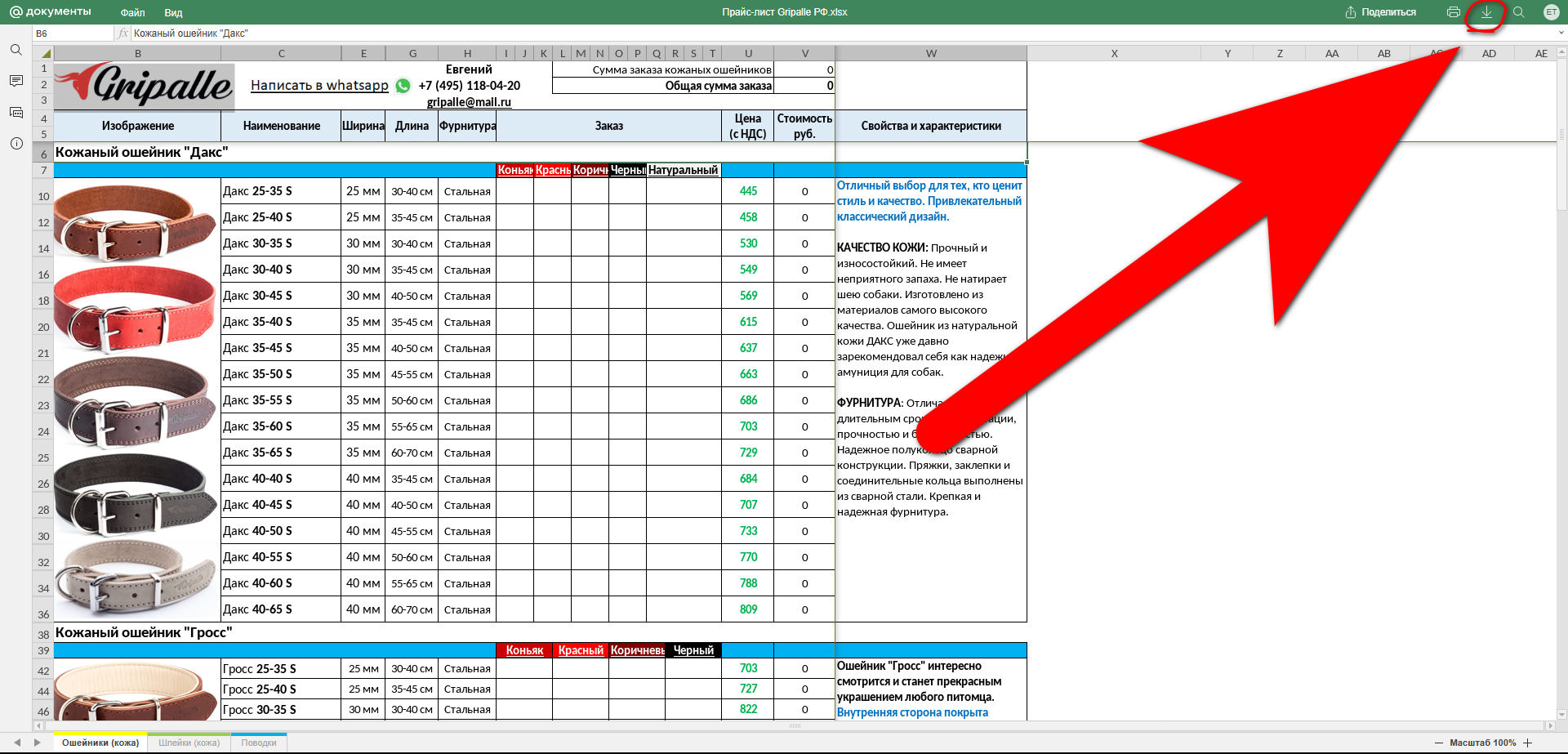Select column header B
This screenshot has height=754, width=1568.
(x=137, y=53)
